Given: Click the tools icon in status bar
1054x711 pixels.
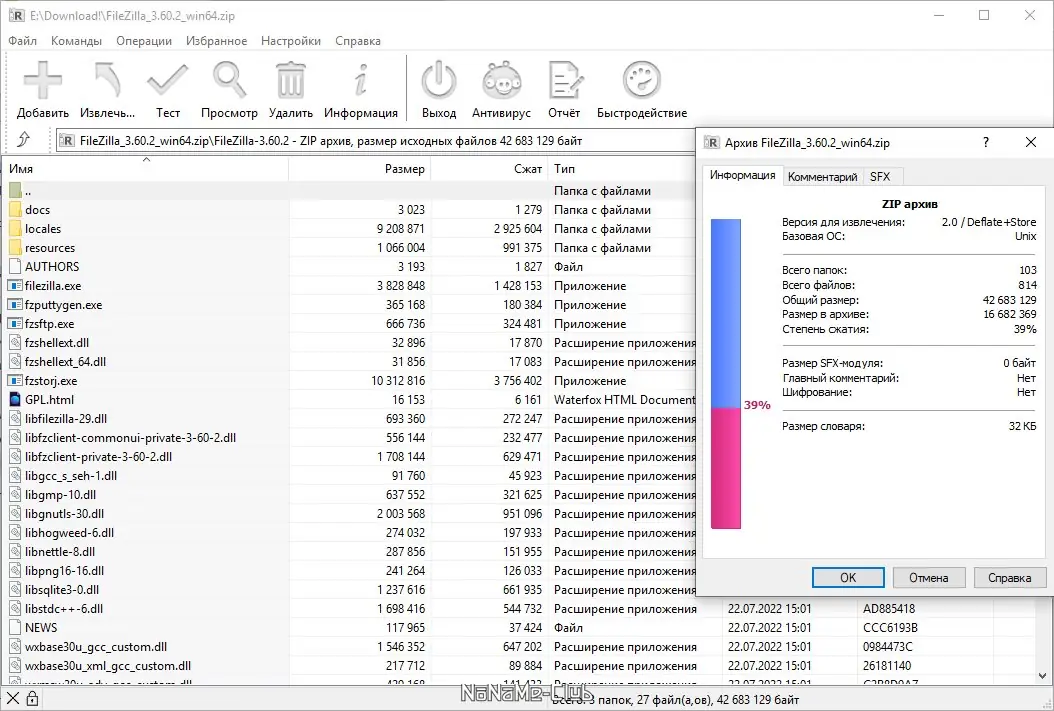Looking at the screenshot, I should tap(13, 699).
